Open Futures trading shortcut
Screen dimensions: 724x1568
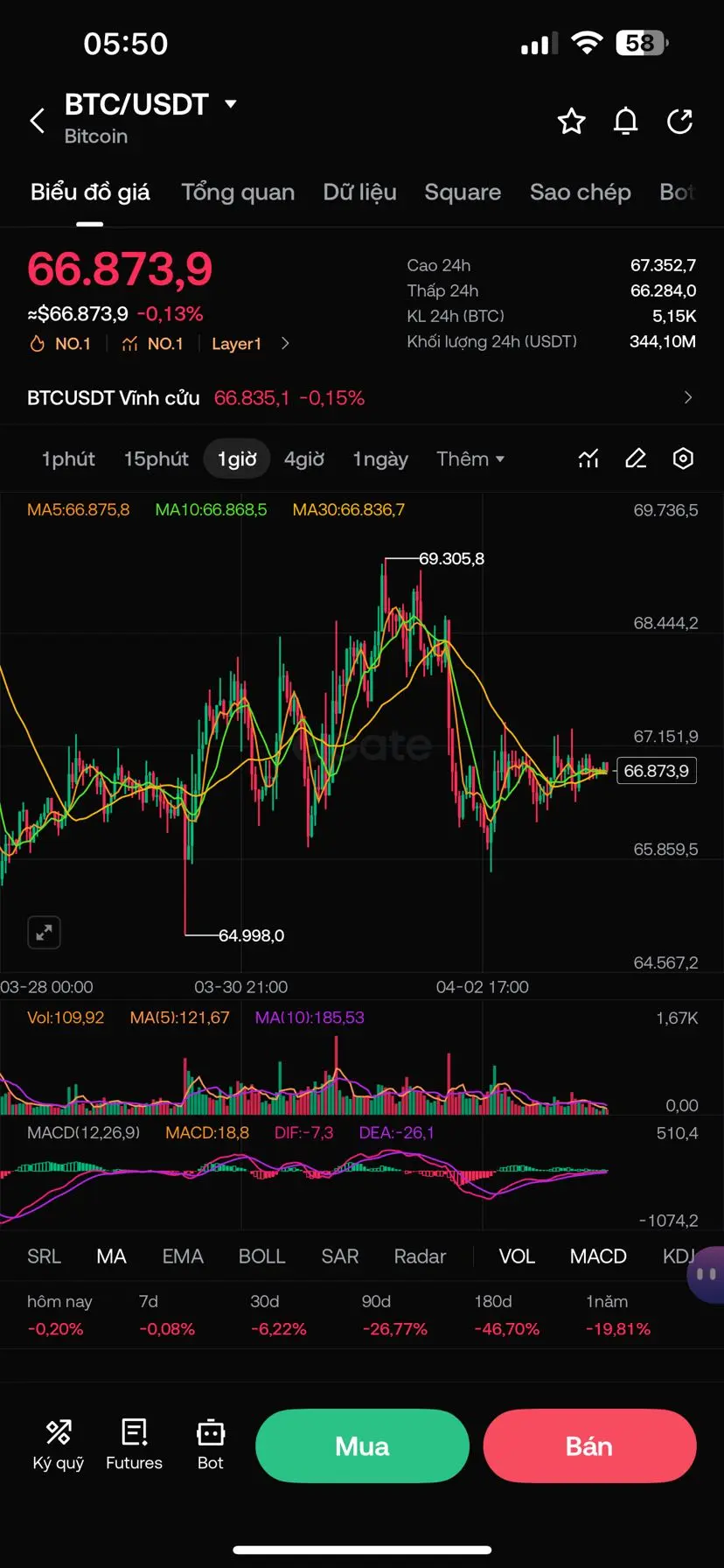tap(134, 1445)
